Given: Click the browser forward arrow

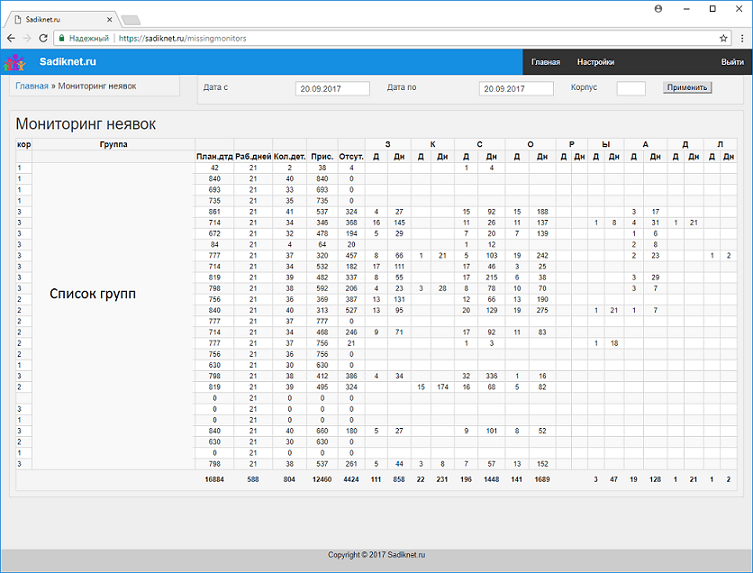Looking at the screenshot, I should click(28, 38).
